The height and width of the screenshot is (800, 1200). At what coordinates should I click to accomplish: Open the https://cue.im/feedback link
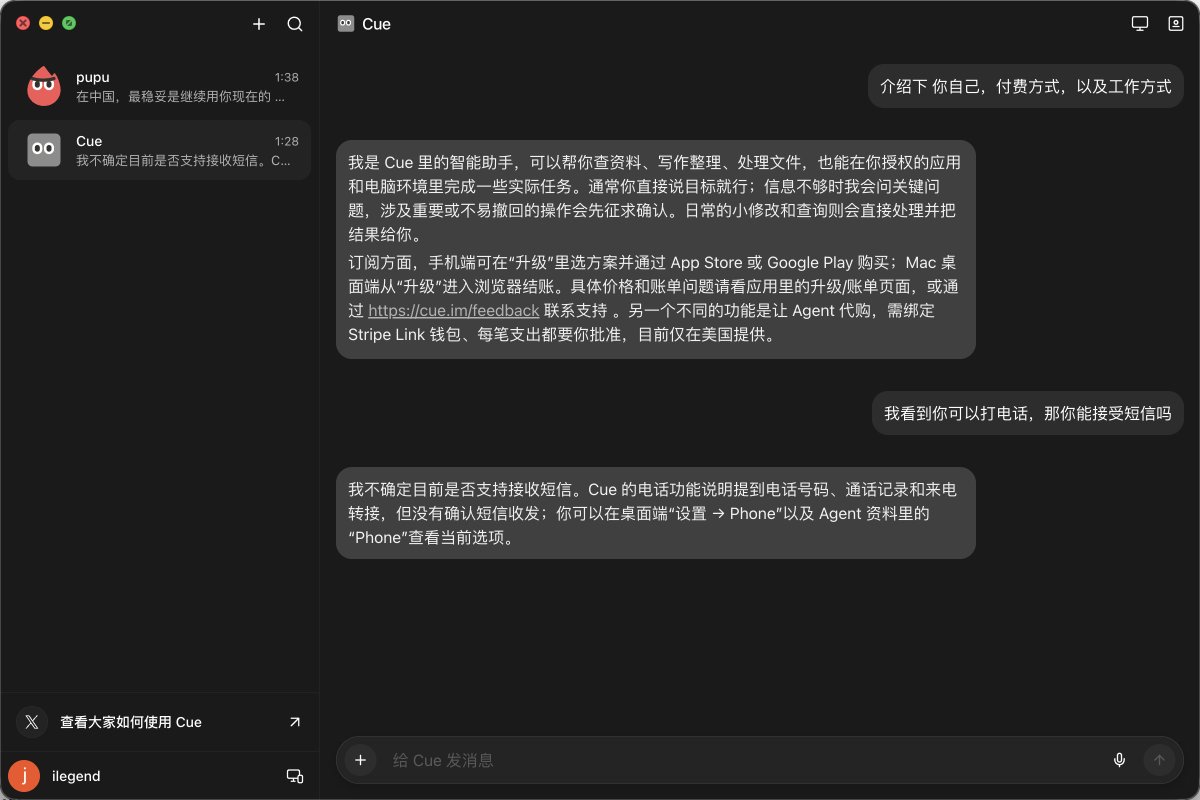tap(454, 311)
